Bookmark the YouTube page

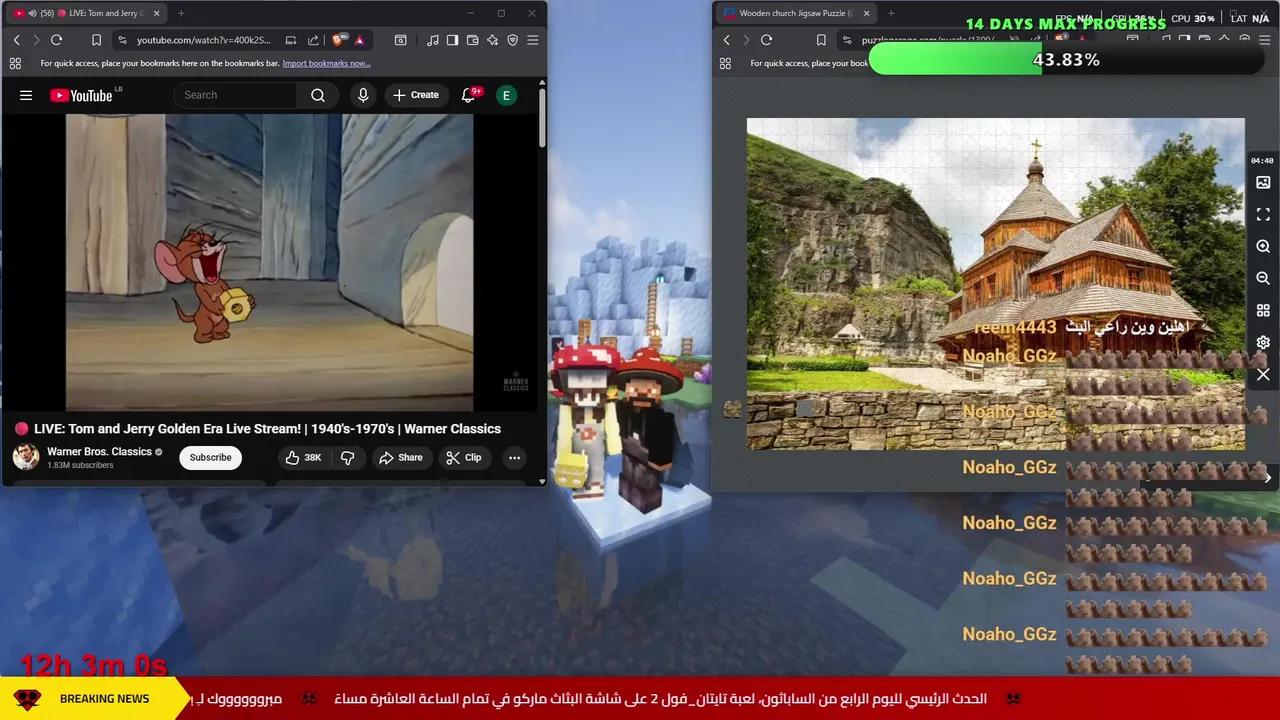pyautogui.click(x=96, y=40)
